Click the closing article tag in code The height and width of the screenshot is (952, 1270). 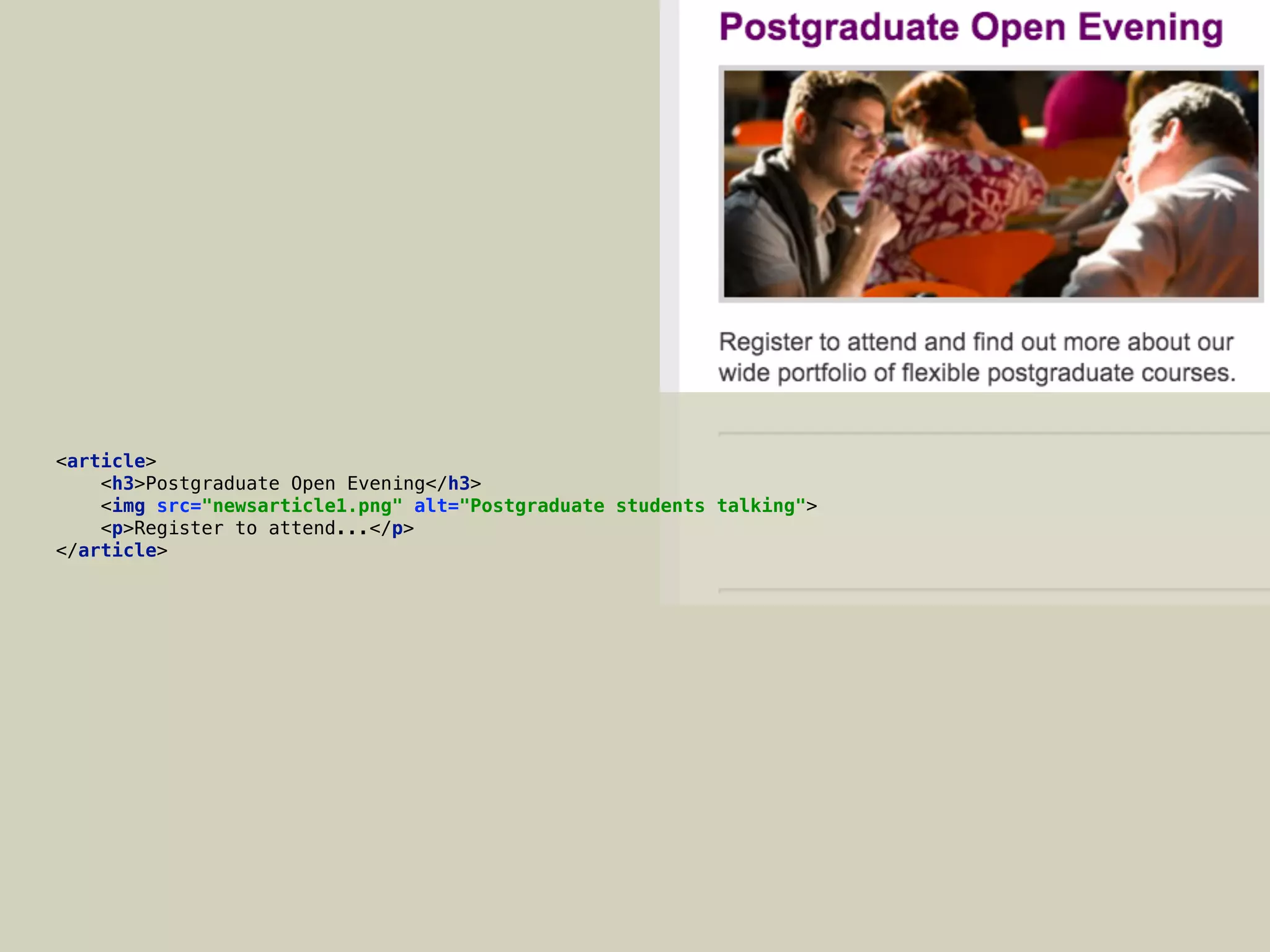tap(112, 550)
